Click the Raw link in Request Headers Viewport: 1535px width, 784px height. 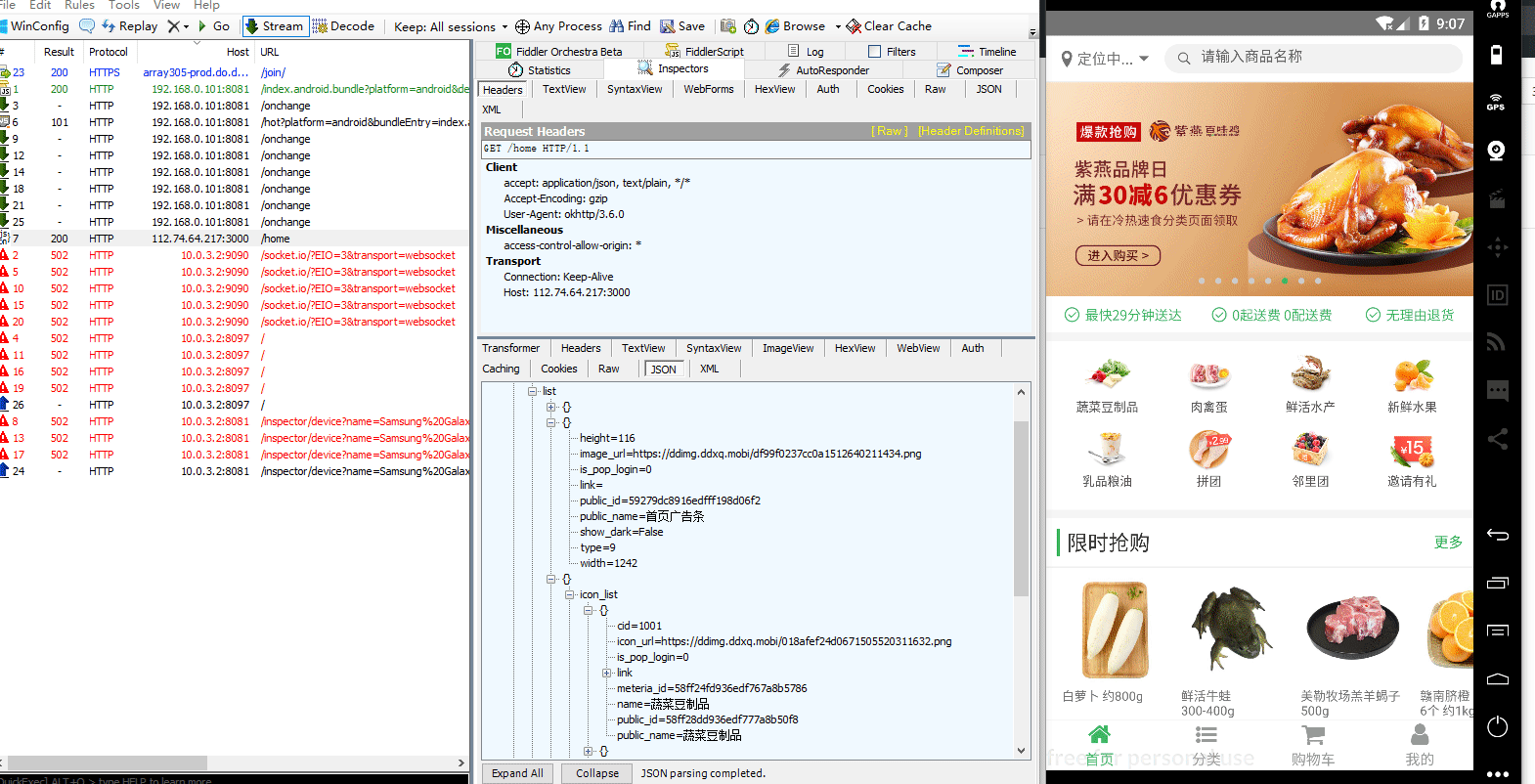(x=890, y=131)
